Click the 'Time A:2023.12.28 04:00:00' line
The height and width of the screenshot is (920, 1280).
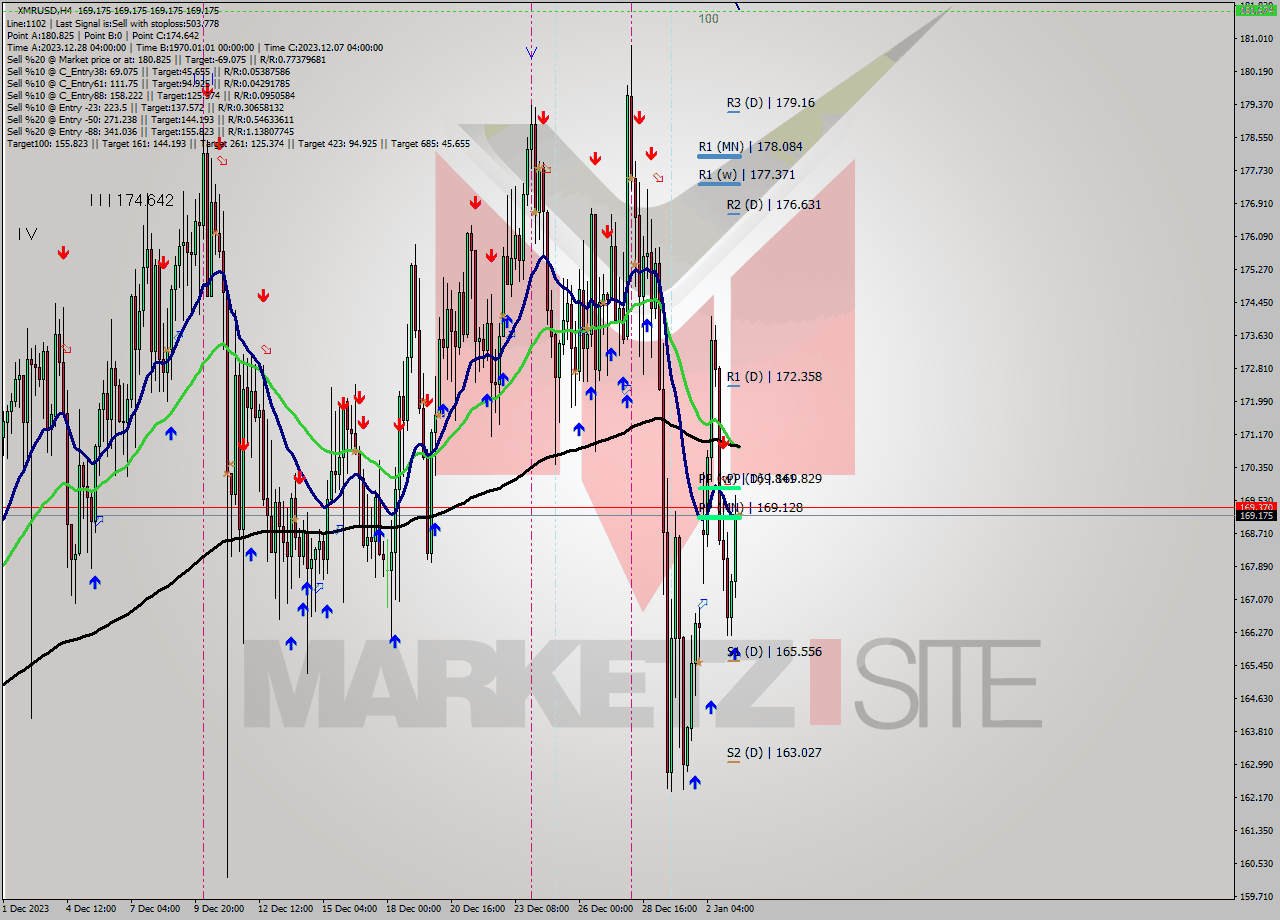click(x=194, y=47)
